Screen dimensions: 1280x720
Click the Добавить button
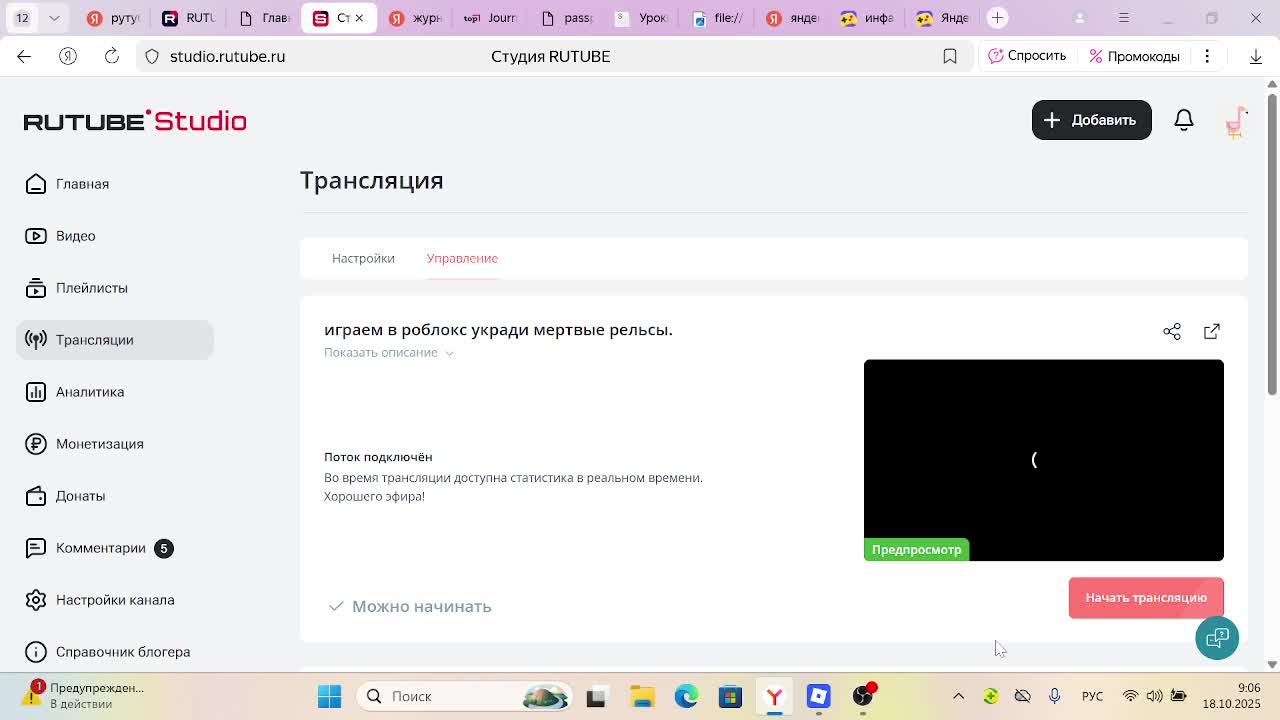[x=1092, y=120]
